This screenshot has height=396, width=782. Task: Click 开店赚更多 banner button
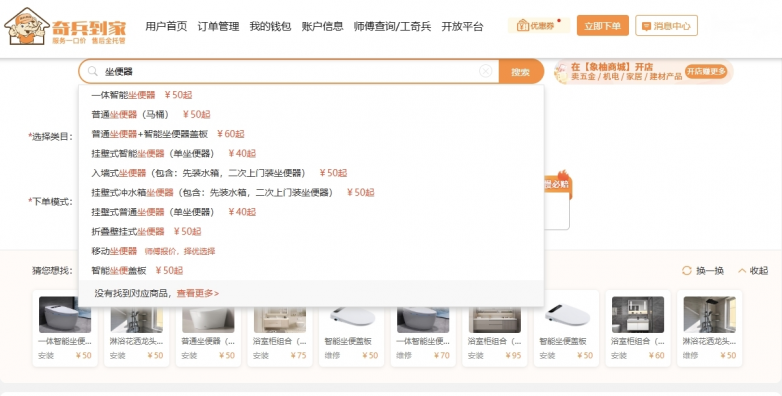[706, 71]
